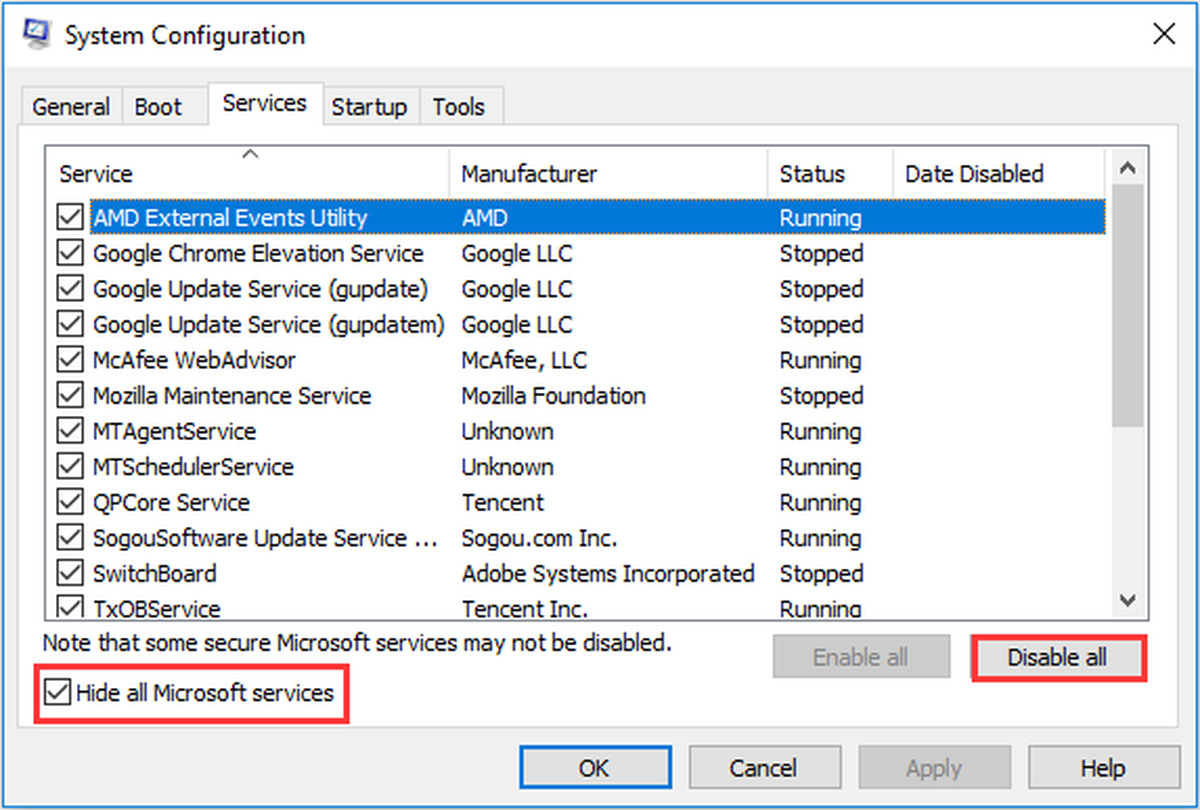
Task: Click the Tencent manufacturer cell for QPCore
Action: click(x=502, y=503)
